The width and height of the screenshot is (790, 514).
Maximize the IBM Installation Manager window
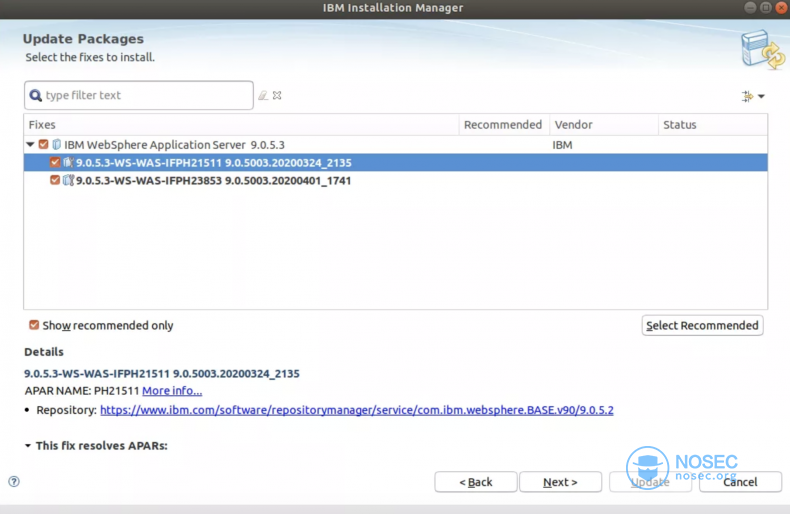click(x=765, y=8)
